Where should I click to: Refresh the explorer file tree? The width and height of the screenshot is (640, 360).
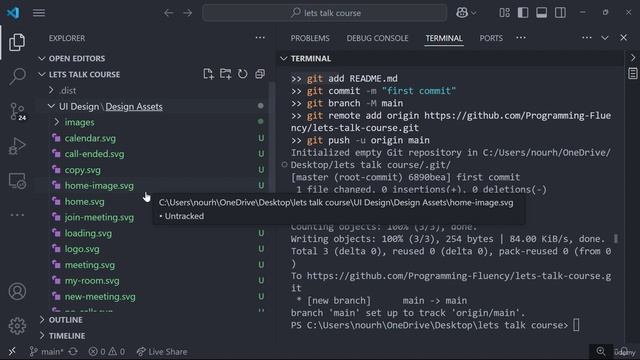click(x=242, y=74)
